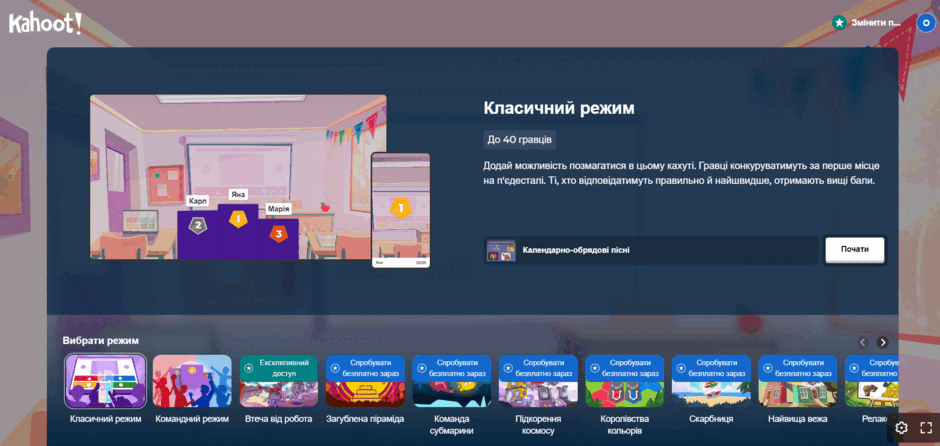The image size is (940, 446).
Task: Start the game with Почати button
Action: 854,249
